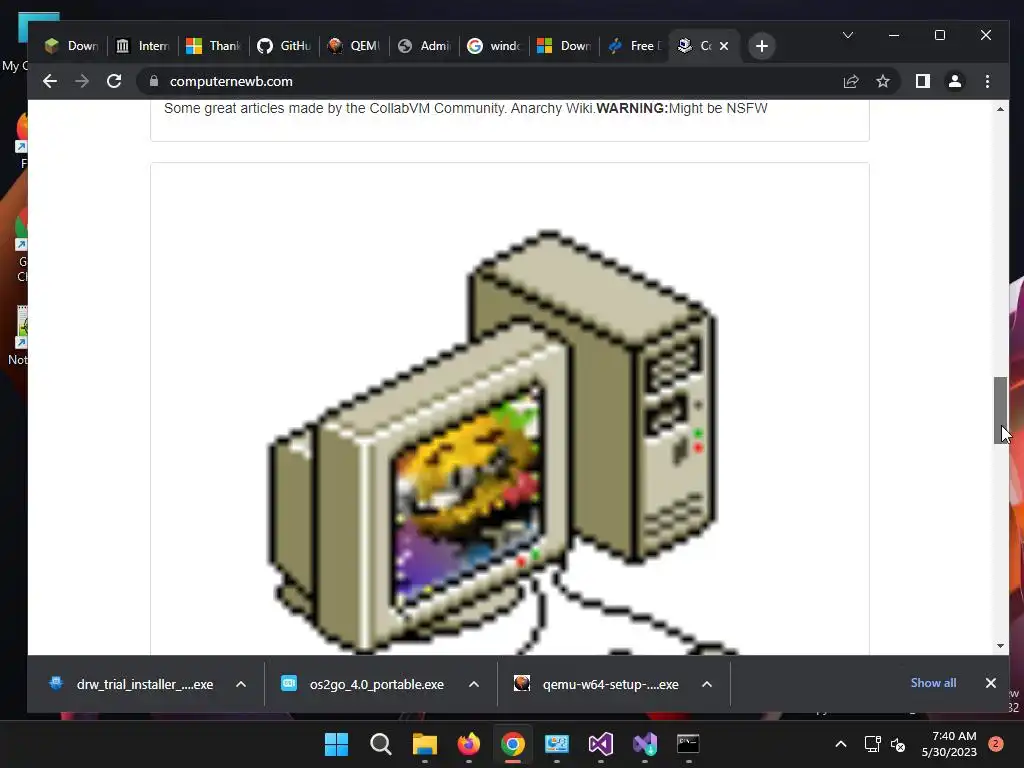Click the address bar URL computernewb.com
1024x768 pixels.
231,81
